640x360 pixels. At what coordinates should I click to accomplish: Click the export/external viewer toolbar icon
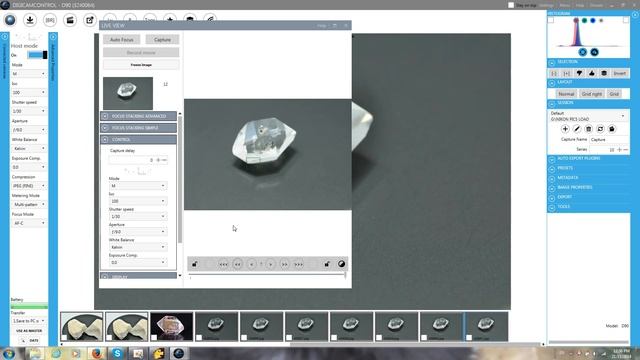click(89, 20)
